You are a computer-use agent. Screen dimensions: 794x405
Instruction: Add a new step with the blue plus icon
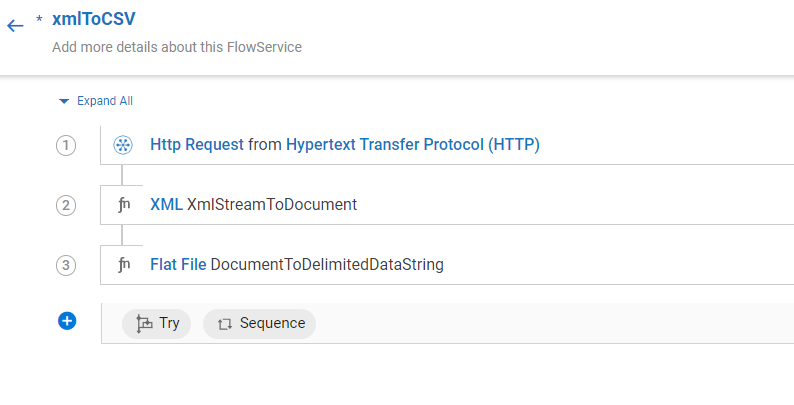click(x=67, y=321)
